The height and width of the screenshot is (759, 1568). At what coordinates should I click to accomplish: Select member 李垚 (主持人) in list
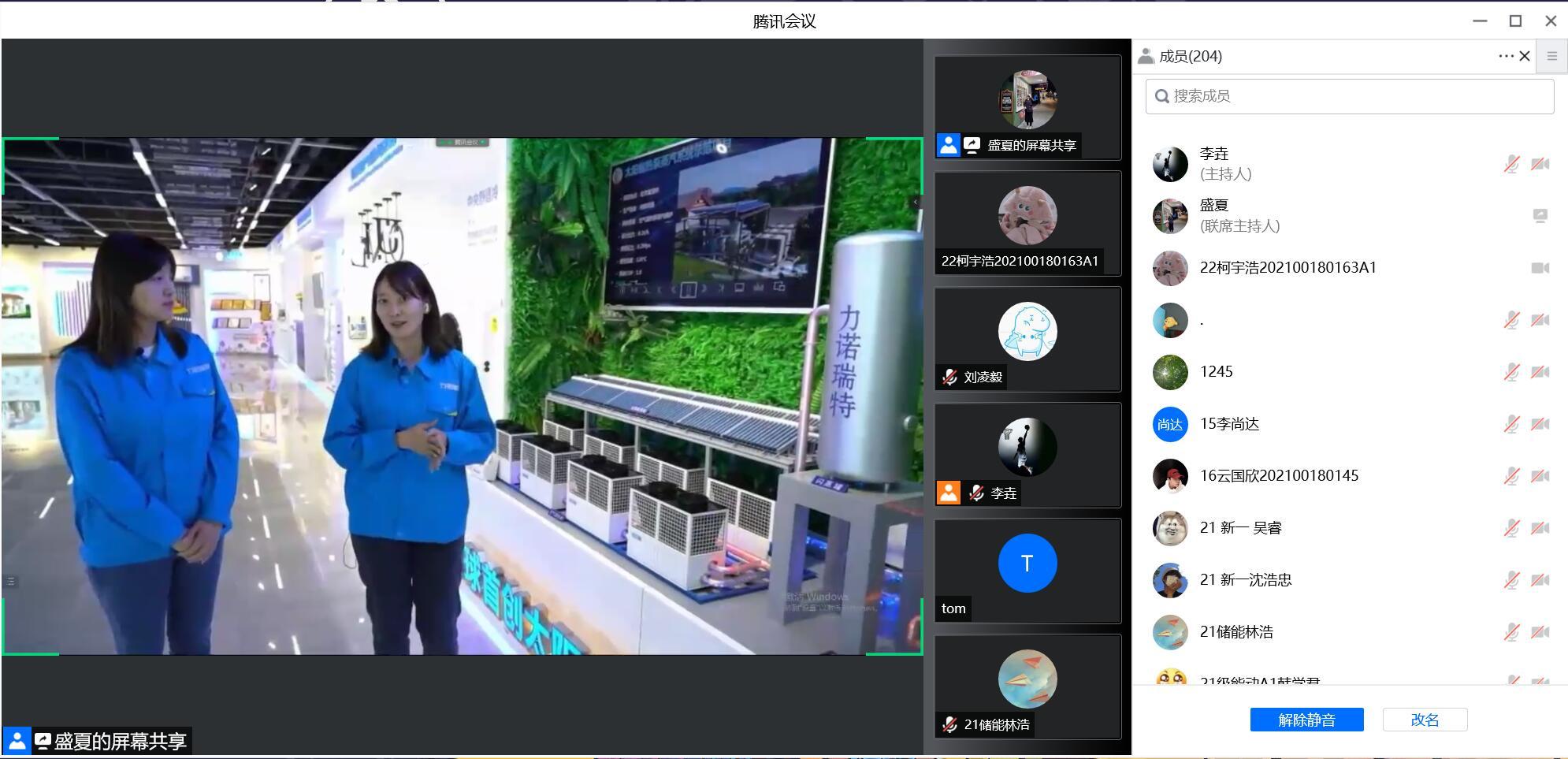1350,164
